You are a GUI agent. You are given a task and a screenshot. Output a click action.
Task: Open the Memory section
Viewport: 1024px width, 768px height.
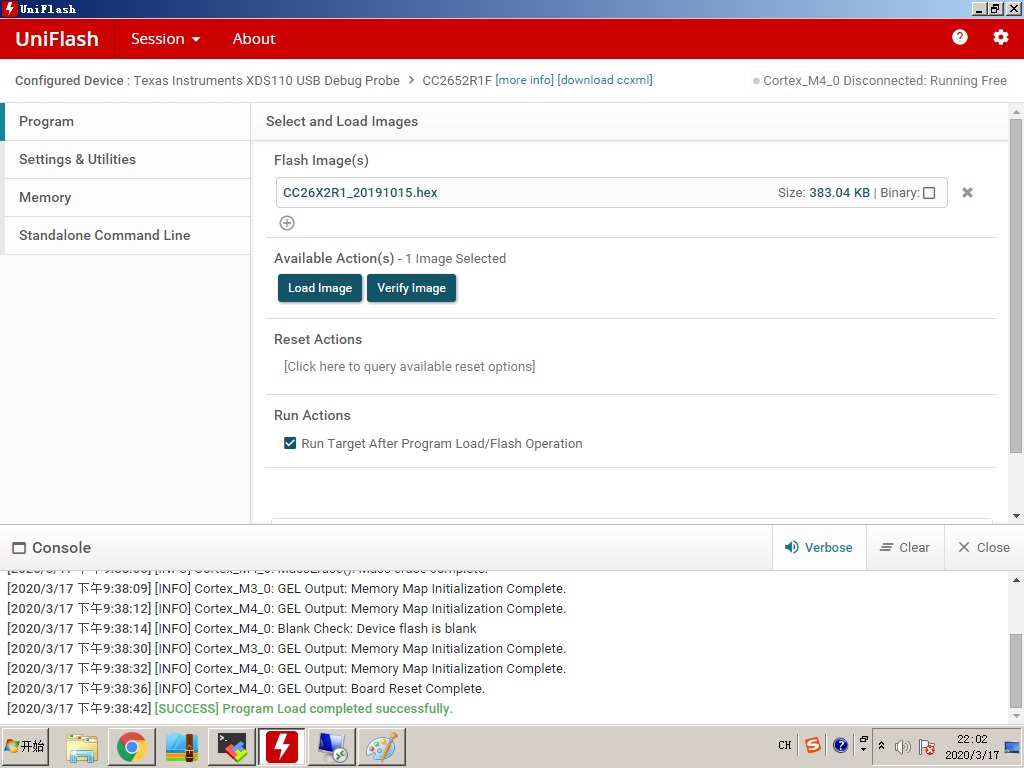pyautogui.click(x=127, y=197)
